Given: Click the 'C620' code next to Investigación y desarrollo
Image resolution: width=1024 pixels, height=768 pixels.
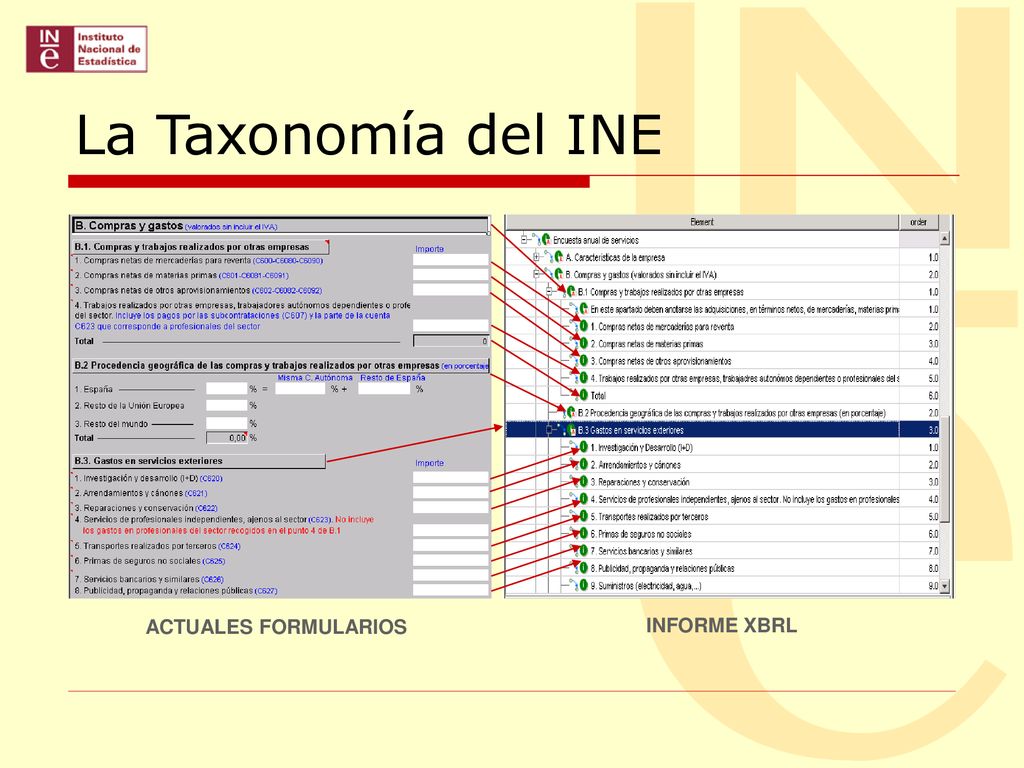Looking at the screenshot, I should pos(211,479).
